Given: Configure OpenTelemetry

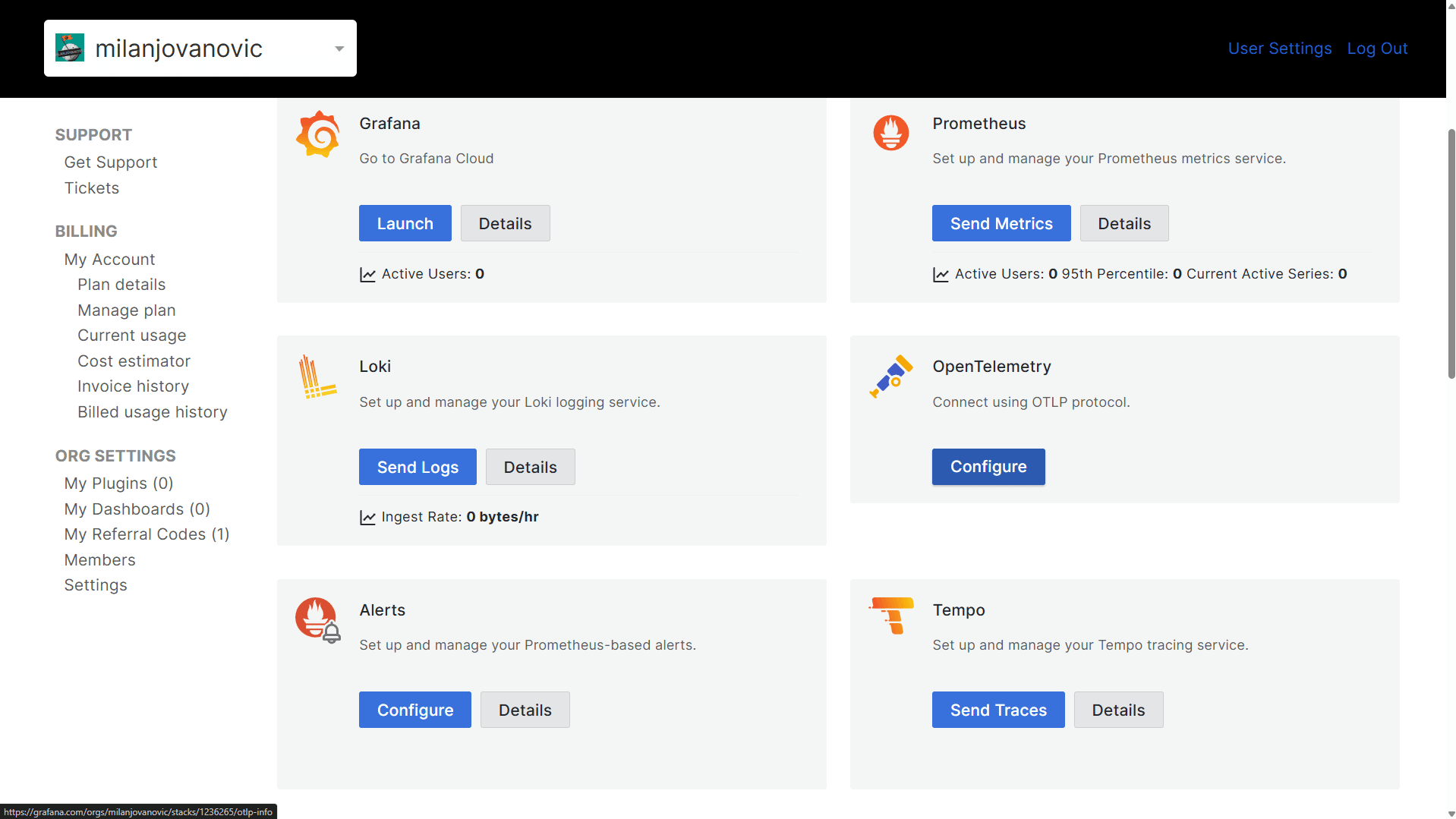Looking at the screenshot, I should (988, 467).
